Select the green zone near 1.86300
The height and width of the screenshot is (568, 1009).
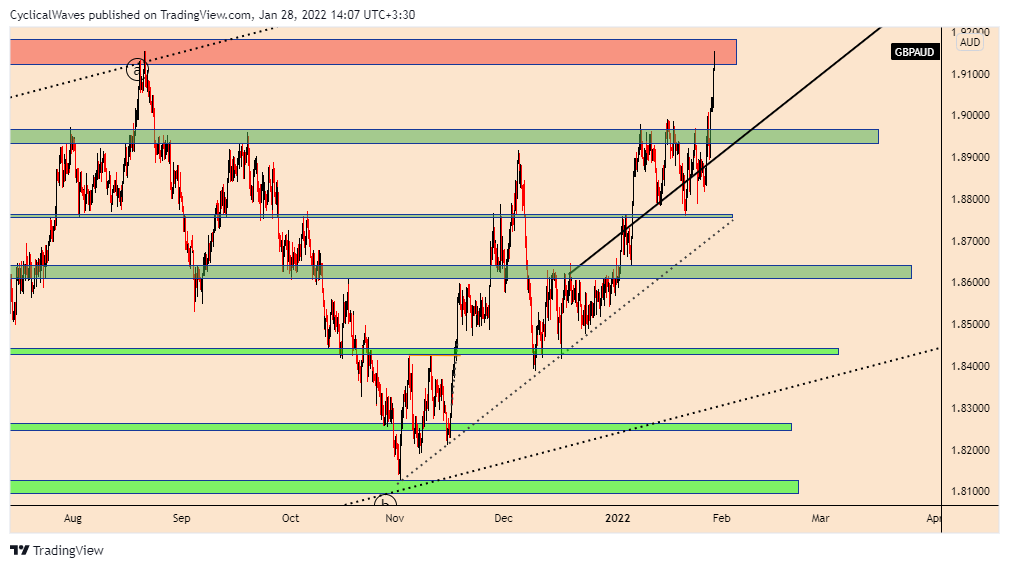[x=461, y=272]
